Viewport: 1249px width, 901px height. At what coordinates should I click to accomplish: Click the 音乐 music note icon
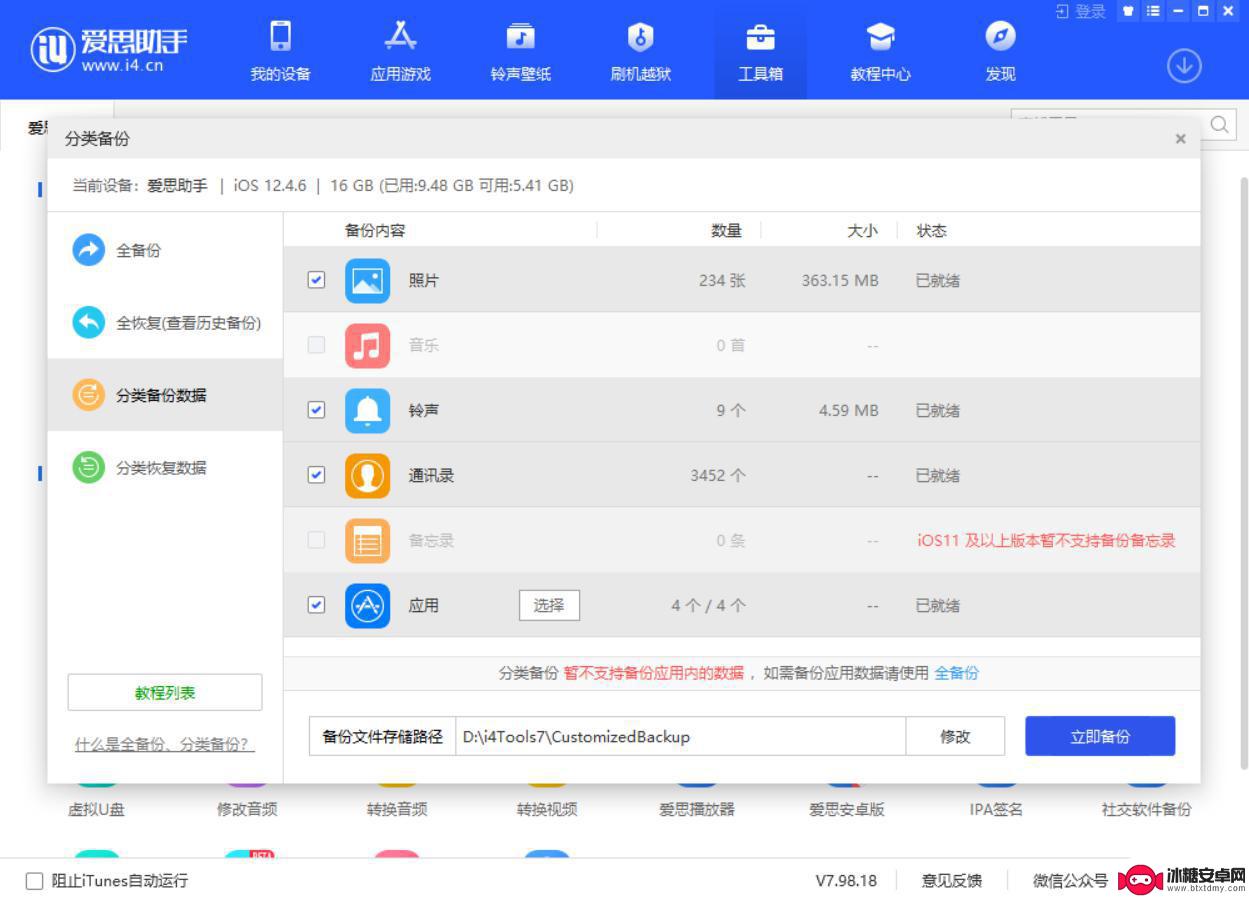pyautogui.click(x=367, y=346)
